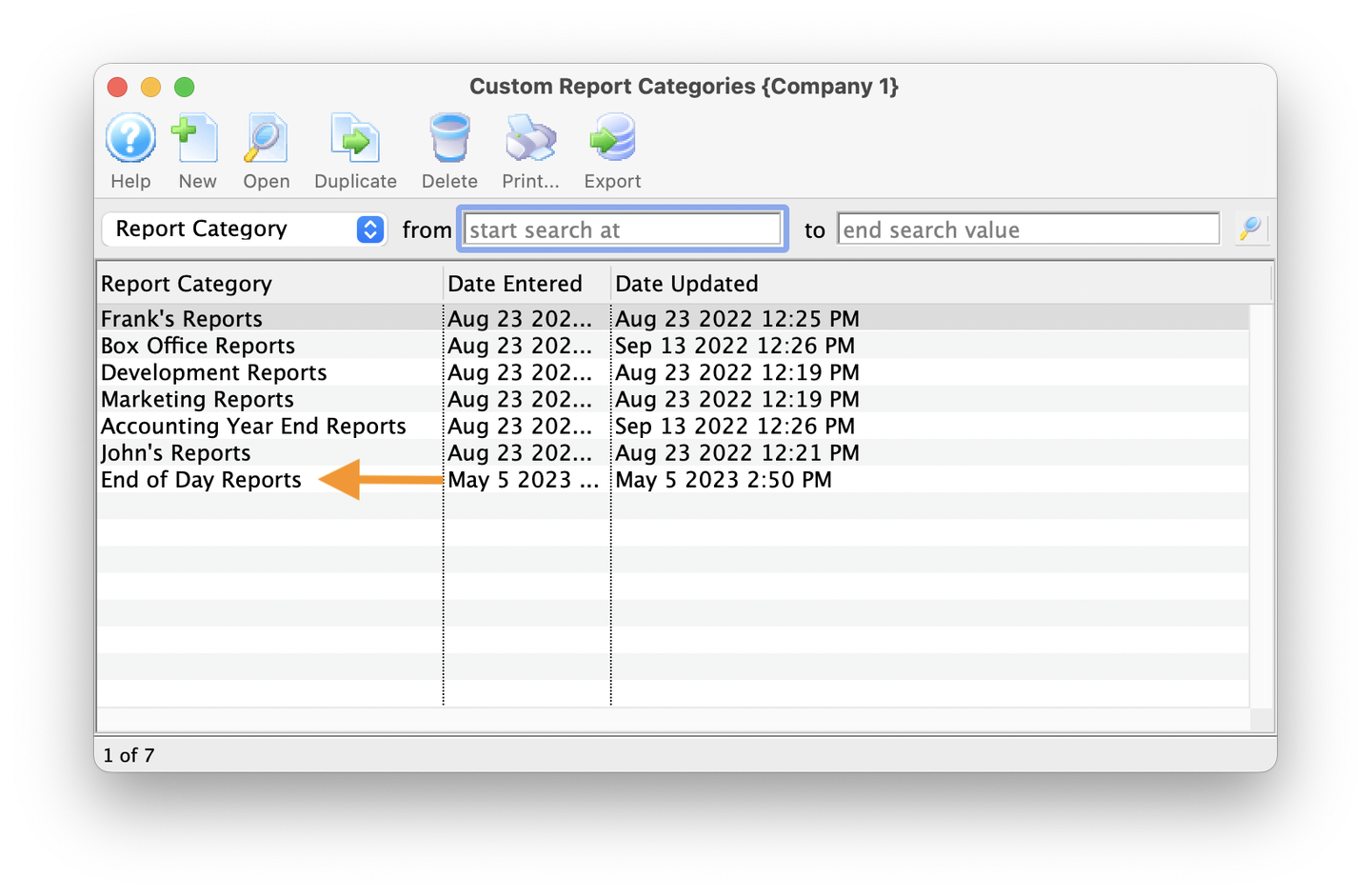The height and width of the screenshot is (896, 1371).
Task: Click the 'May 5 2023 2:50 PM' cell
Action: pyautogui.click(x=724, y=480)
